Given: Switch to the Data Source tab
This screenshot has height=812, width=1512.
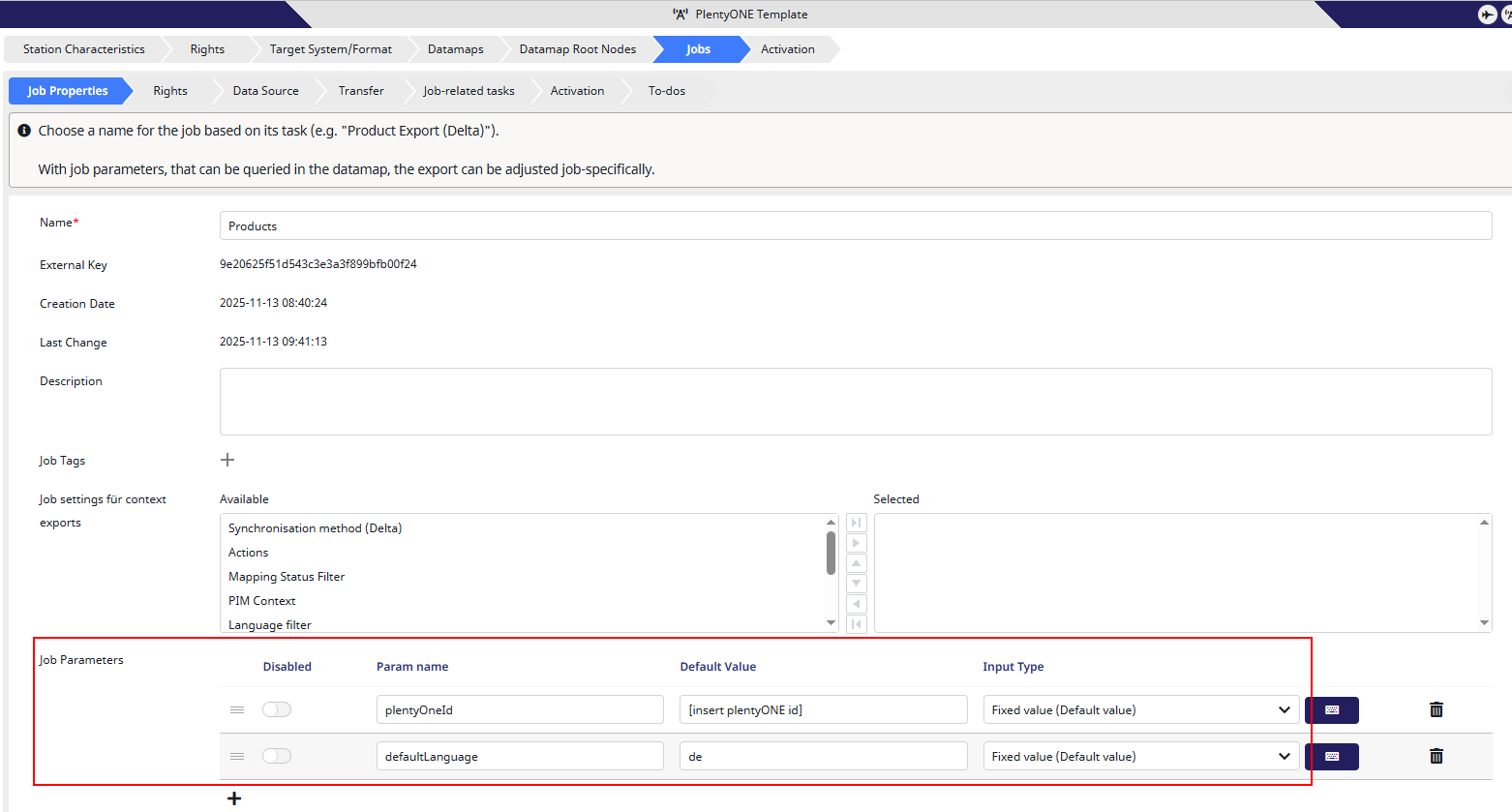Looking at the screenshot, I should pos(264,90).
